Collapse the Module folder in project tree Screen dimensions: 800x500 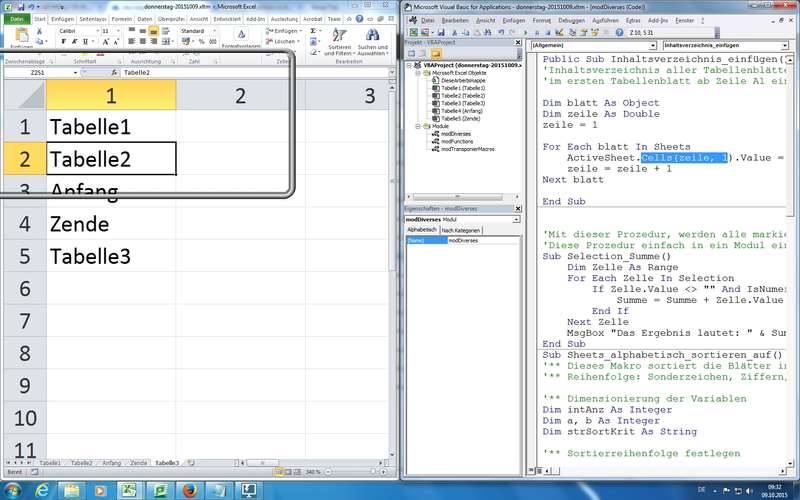418,127
